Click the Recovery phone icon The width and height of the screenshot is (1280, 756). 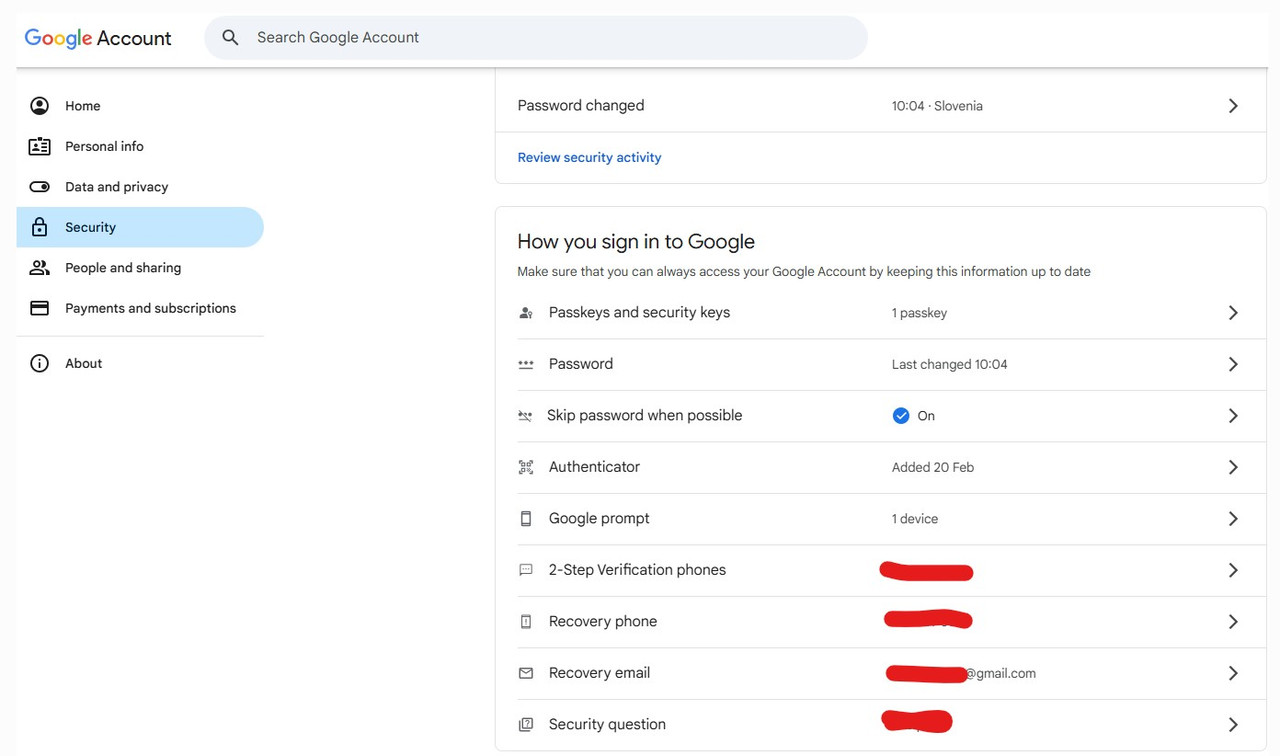pyautogui.click(x=526, y=622)
